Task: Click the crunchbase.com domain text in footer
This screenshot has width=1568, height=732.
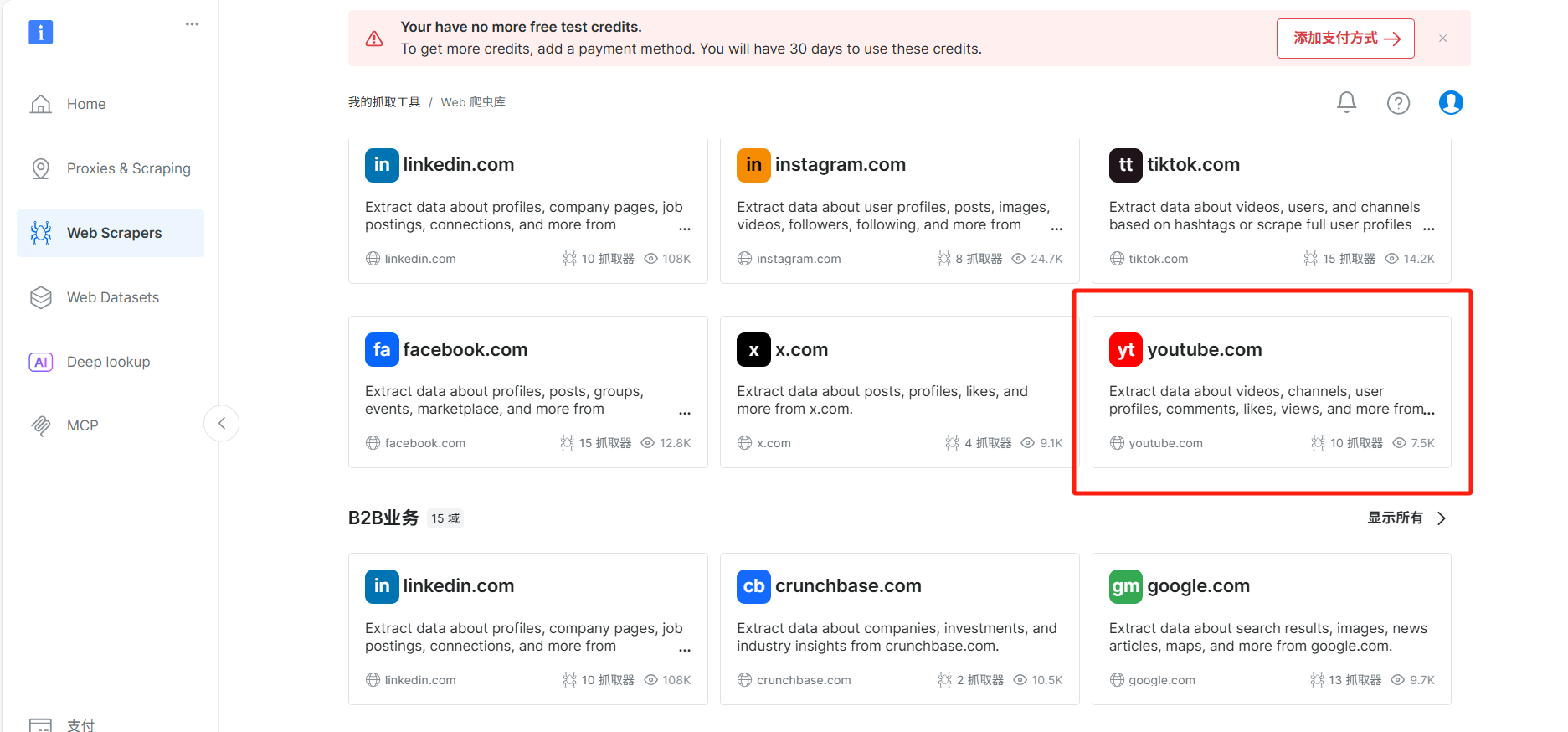Action: click(804, 680)
